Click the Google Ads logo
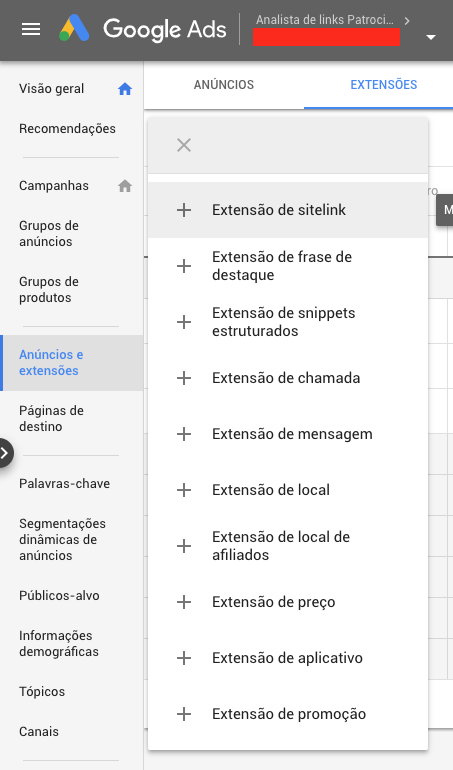The image size is (453, 770). click(142, 28)
